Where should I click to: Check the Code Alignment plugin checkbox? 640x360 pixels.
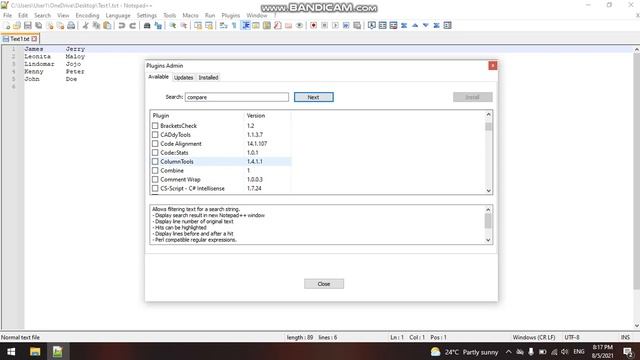155,144
